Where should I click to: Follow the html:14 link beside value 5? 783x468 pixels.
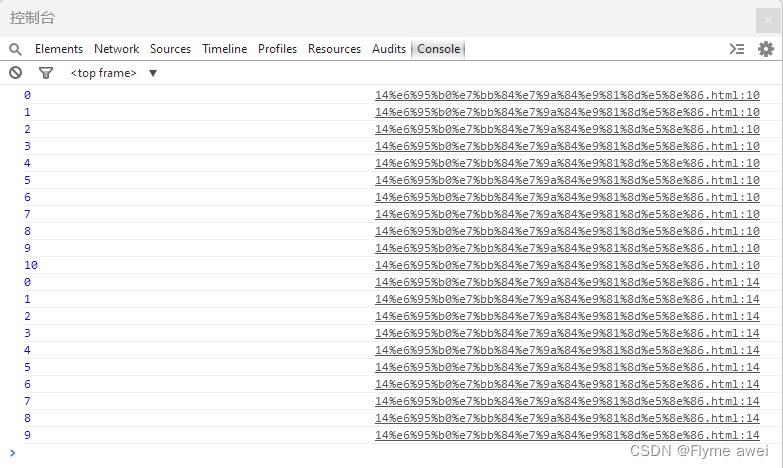point(567,367)
